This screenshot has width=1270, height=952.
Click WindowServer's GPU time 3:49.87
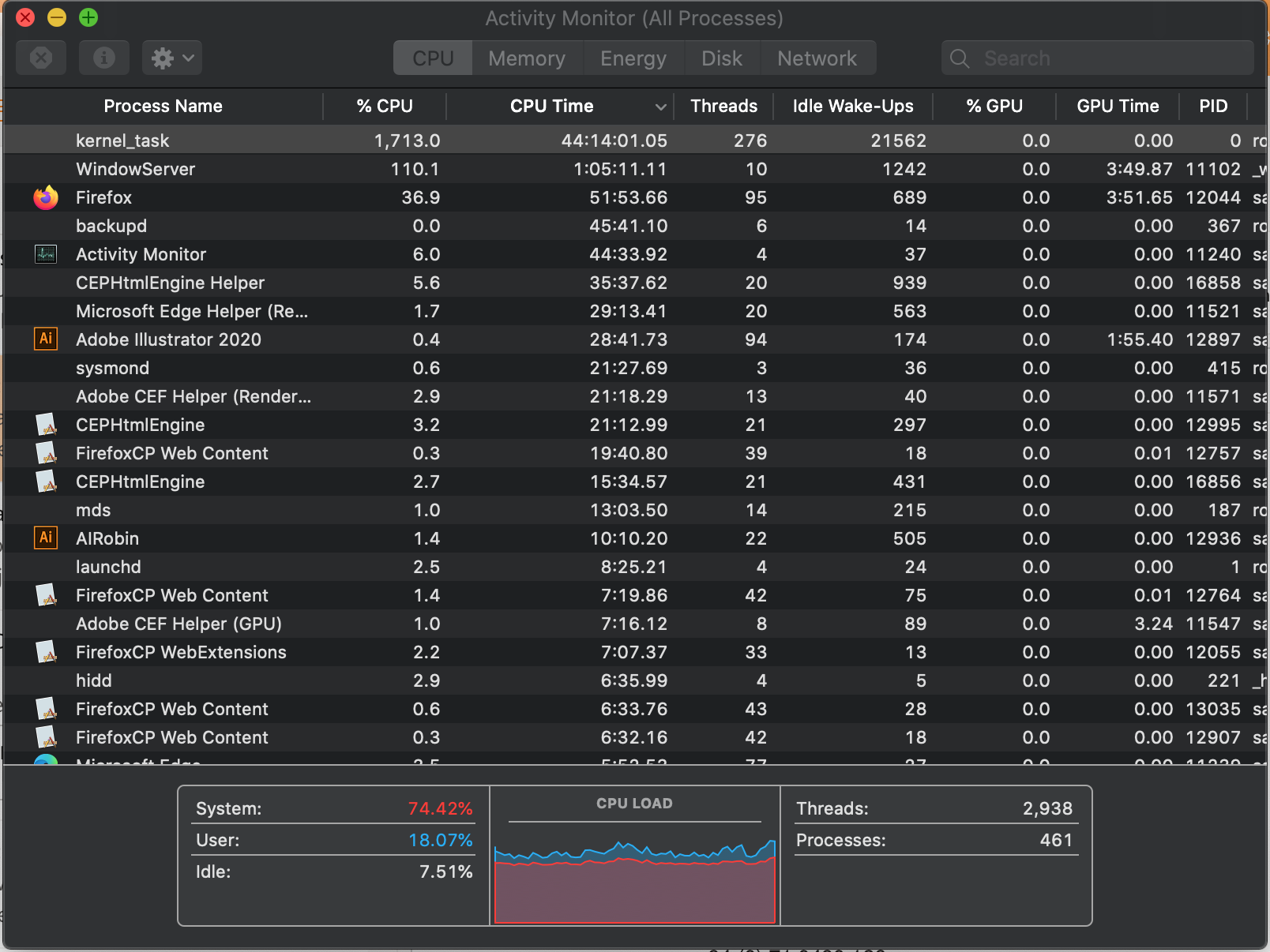click(1139, 169)
